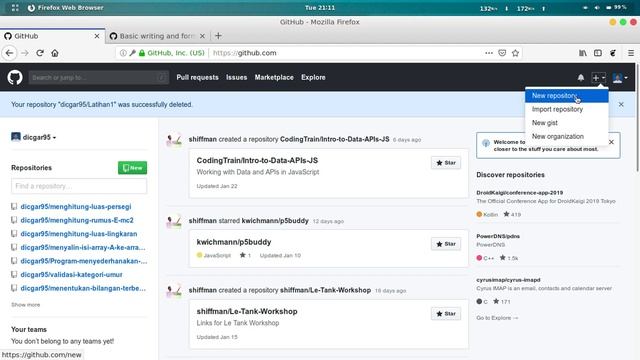Select New repository menu entry
640x360 pixels.
(x=567, y=96)
